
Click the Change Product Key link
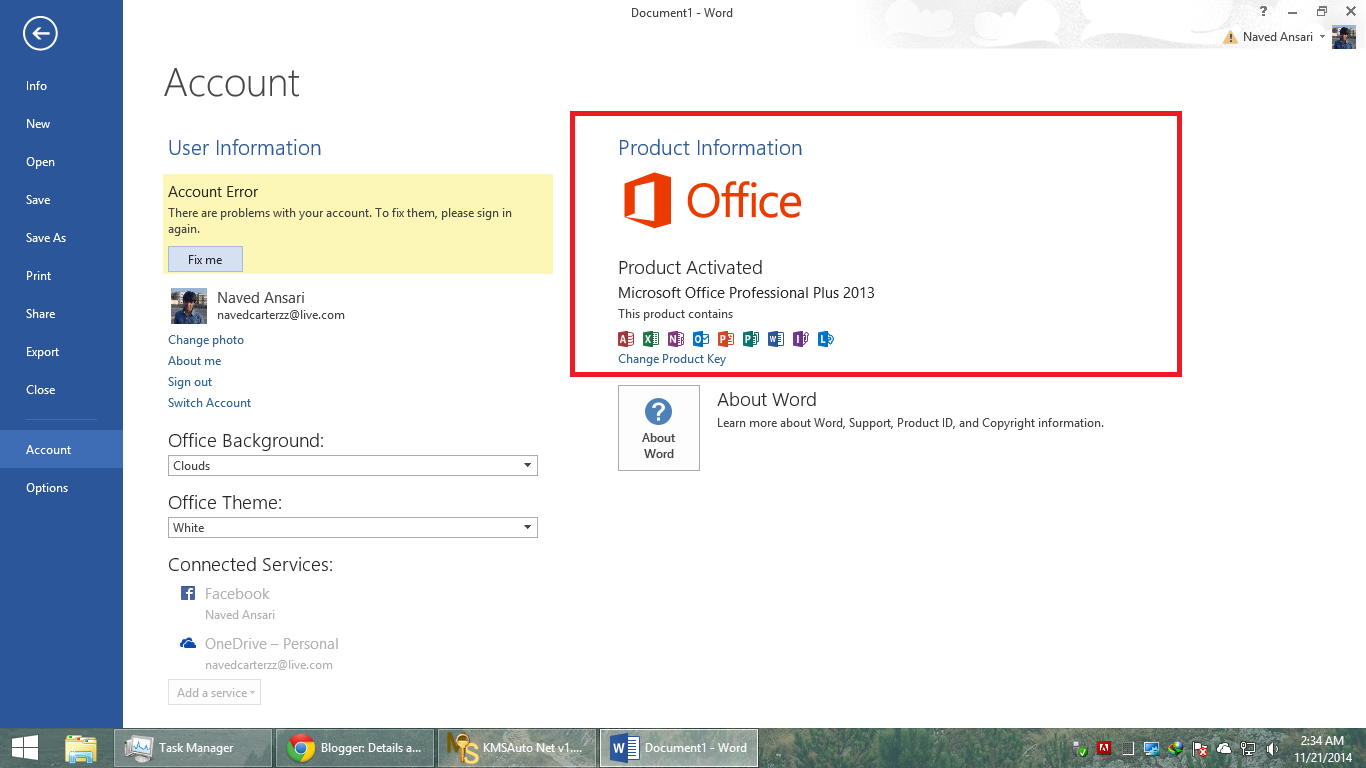pyautogui.click(x=672, y=359)
